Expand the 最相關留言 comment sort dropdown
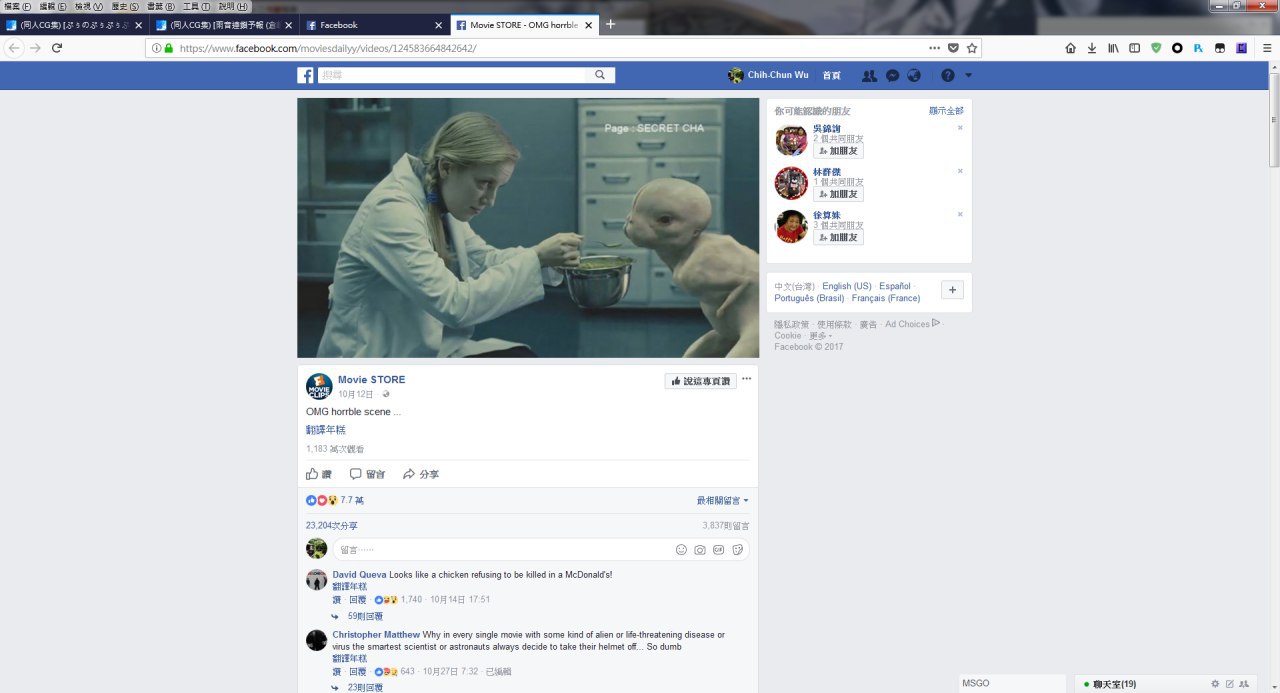Viewport: 1280px width, 693px height. tap(722, 500)
